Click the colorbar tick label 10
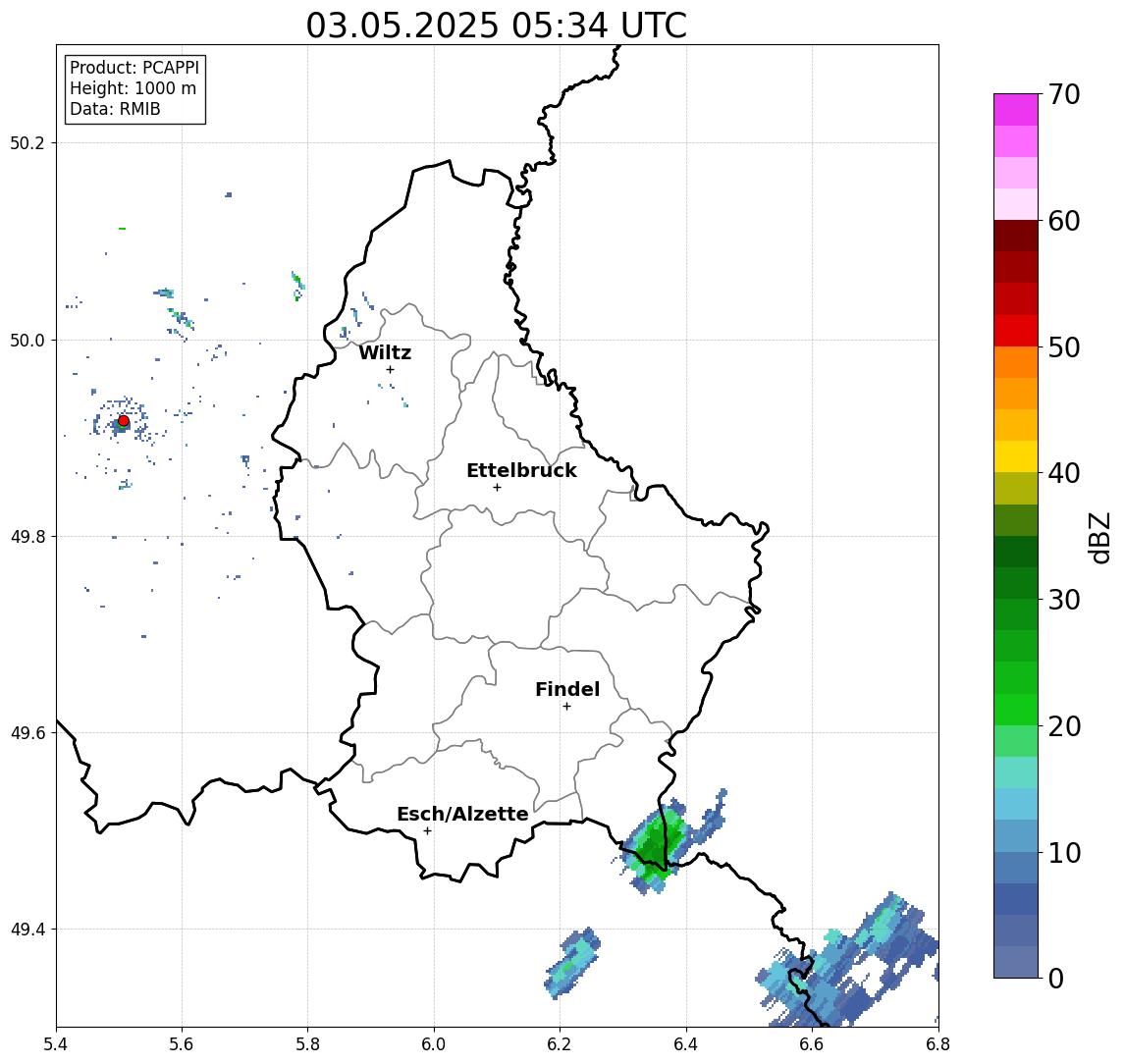Screen dimensions: 1124x1064 click(1064, 853)
